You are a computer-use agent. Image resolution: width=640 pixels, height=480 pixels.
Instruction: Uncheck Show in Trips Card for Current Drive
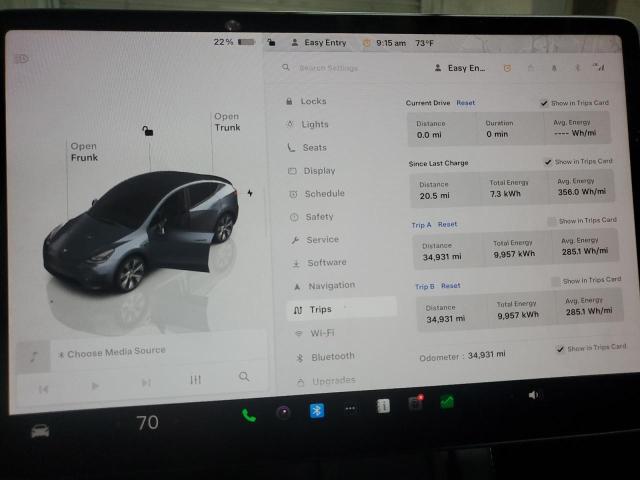point(544,103)
